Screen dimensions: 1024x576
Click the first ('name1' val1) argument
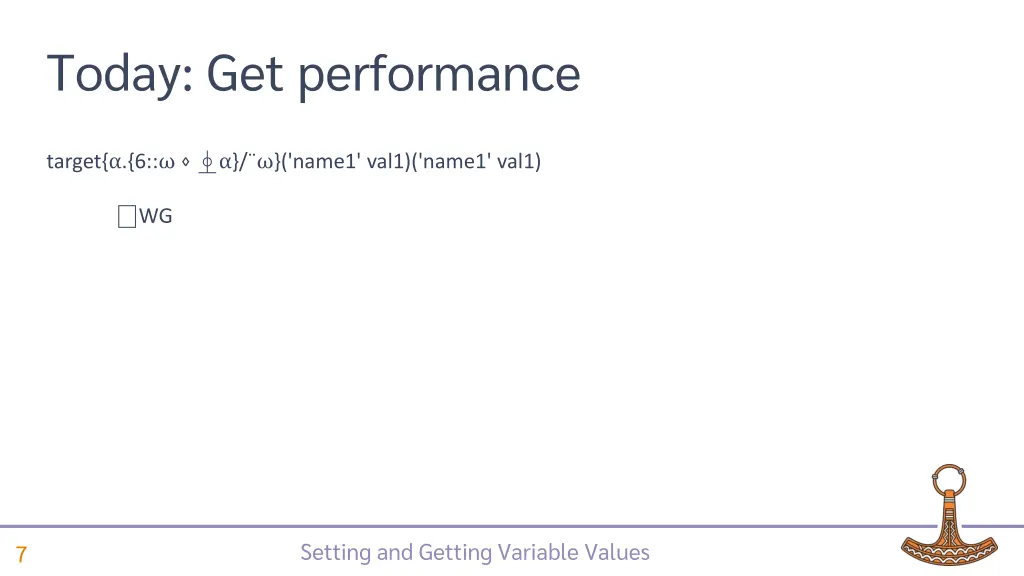(346, 161)
